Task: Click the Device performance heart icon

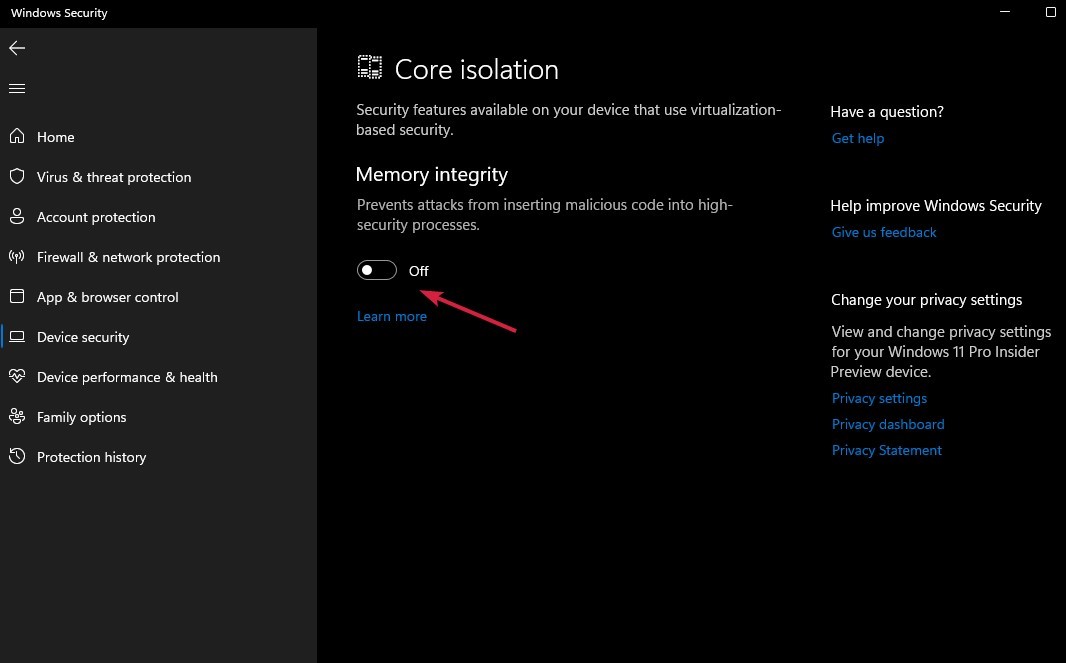Action: click(x=17, y=376)
